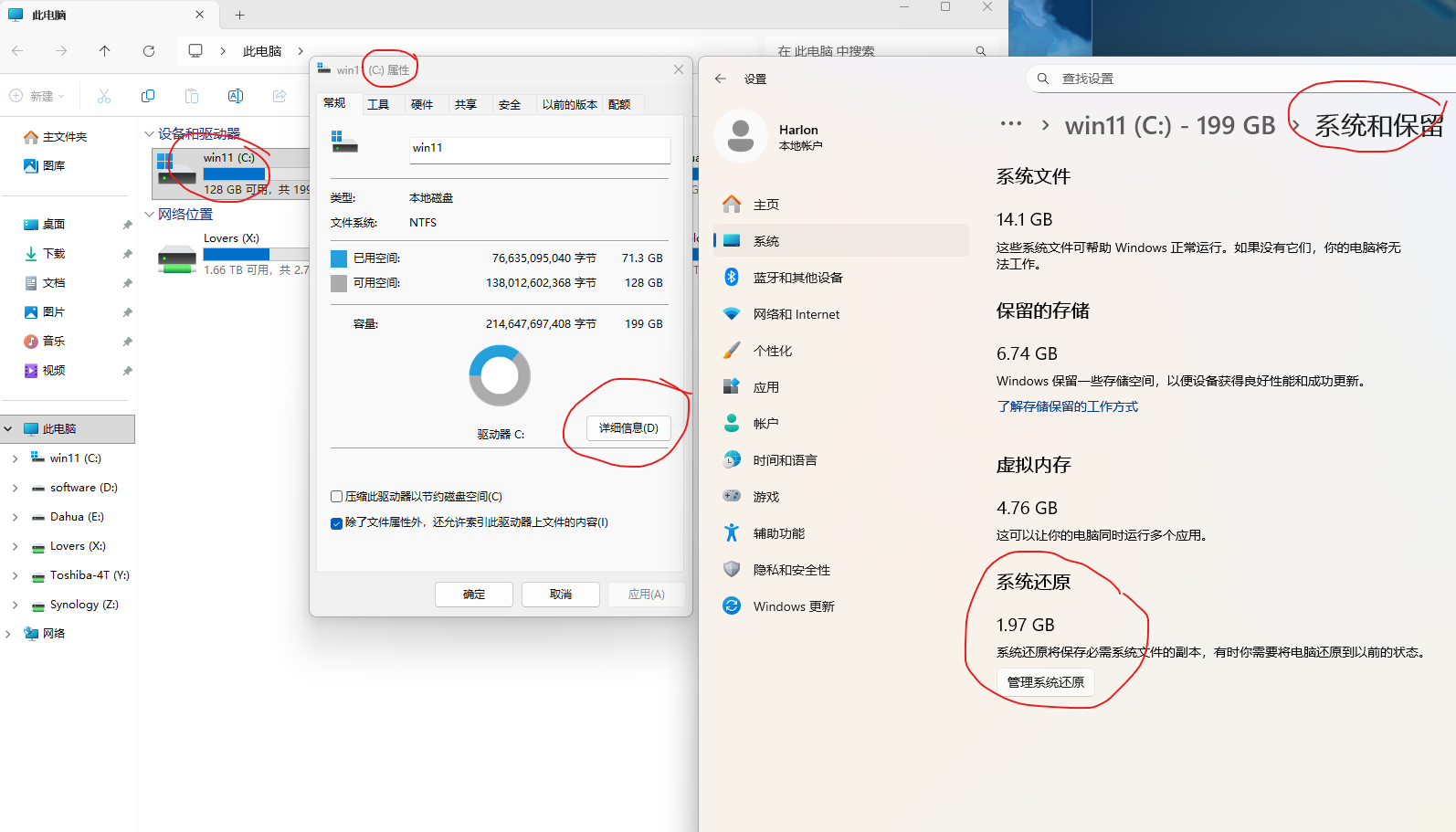Open 音乐 in quick access
The width and height of the screenshot is (1456, 832).
[x=54, y=342]
